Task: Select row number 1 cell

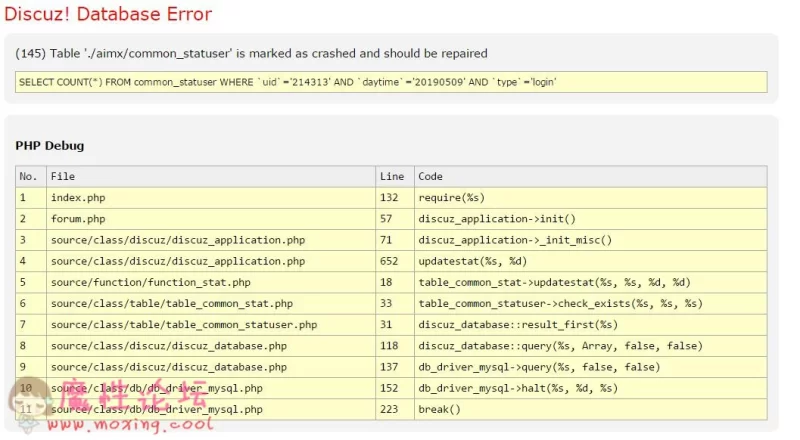Action: [31, 198]
